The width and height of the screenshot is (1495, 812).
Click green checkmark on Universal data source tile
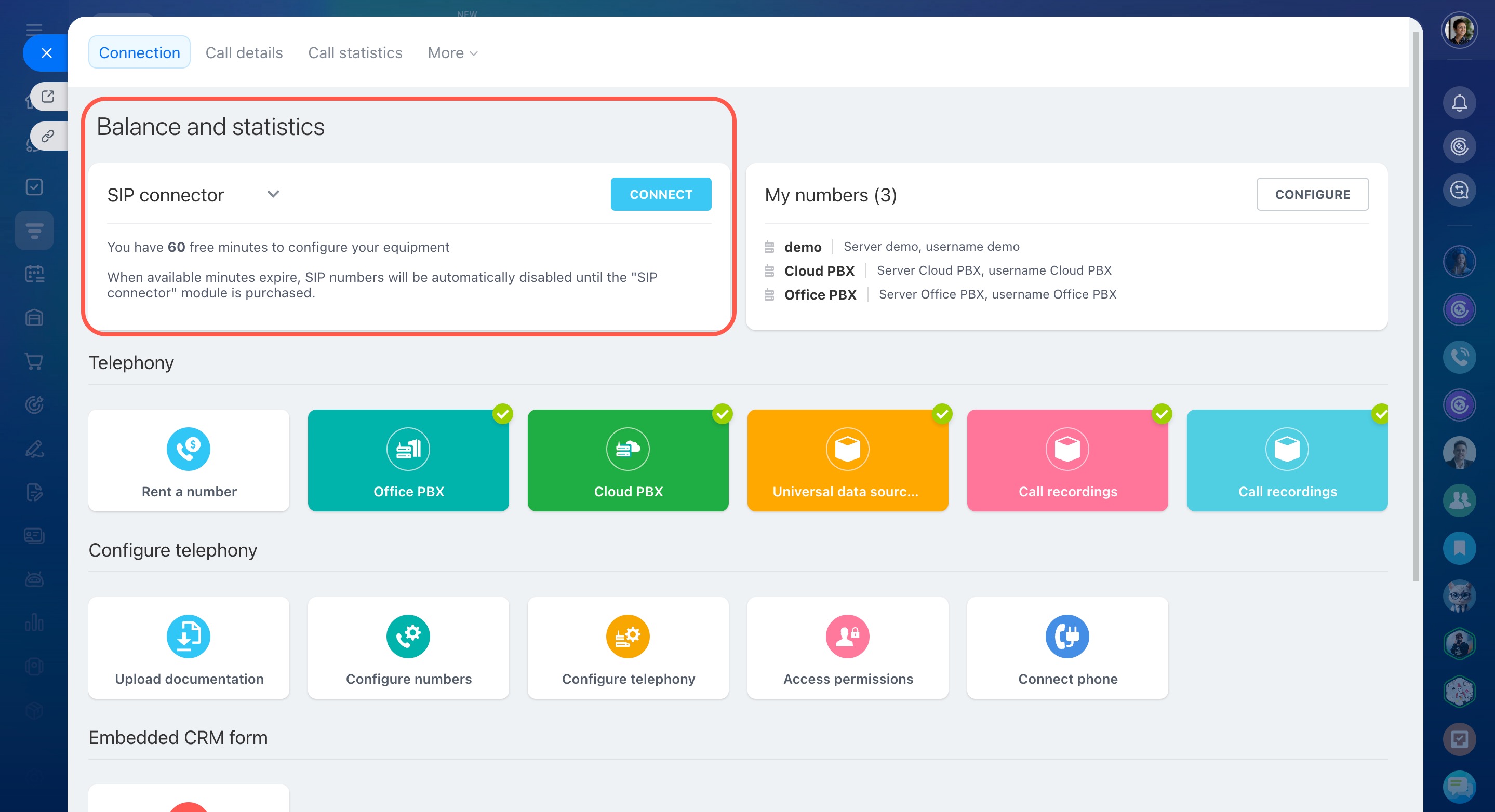(x=942, y=414)
